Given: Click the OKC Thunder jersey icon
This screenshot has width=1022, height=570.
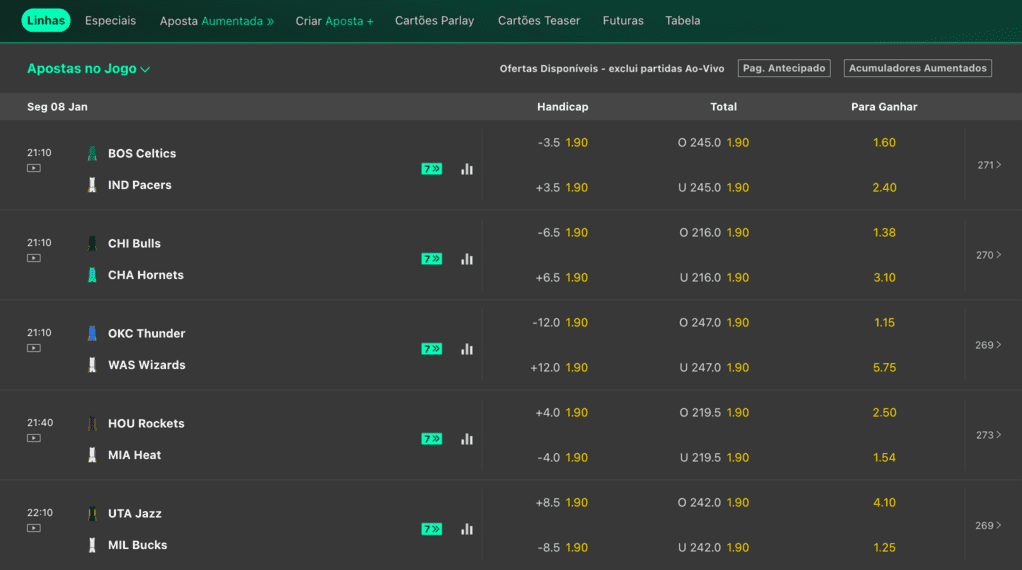Looking at the screenshot, I should click(92, 334).
